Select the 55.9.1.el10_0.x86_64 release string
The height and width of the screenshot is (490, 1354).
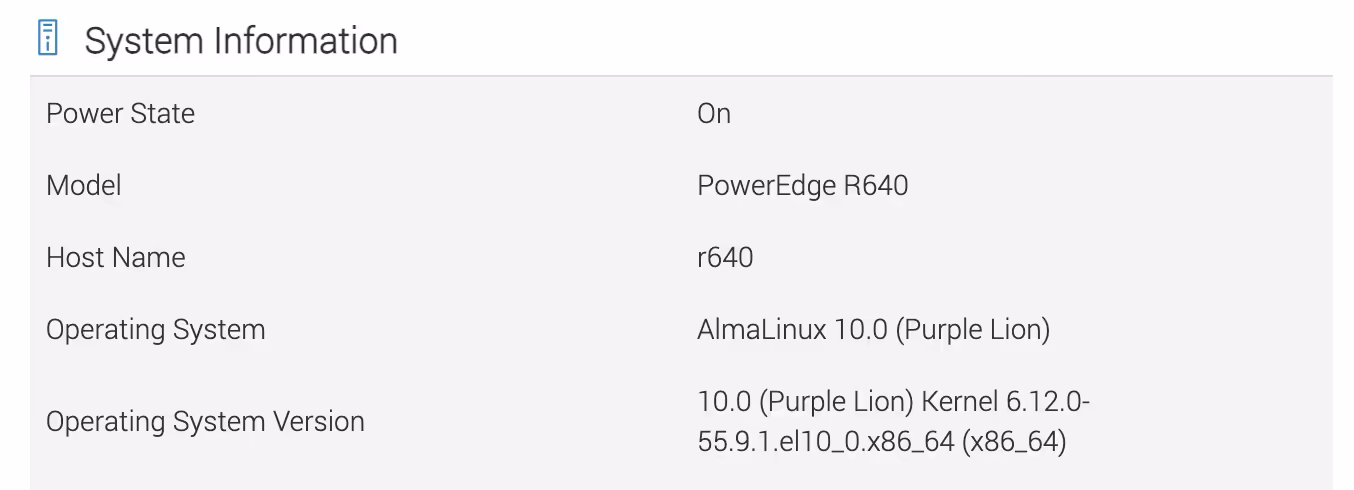[x=825, y=441]
